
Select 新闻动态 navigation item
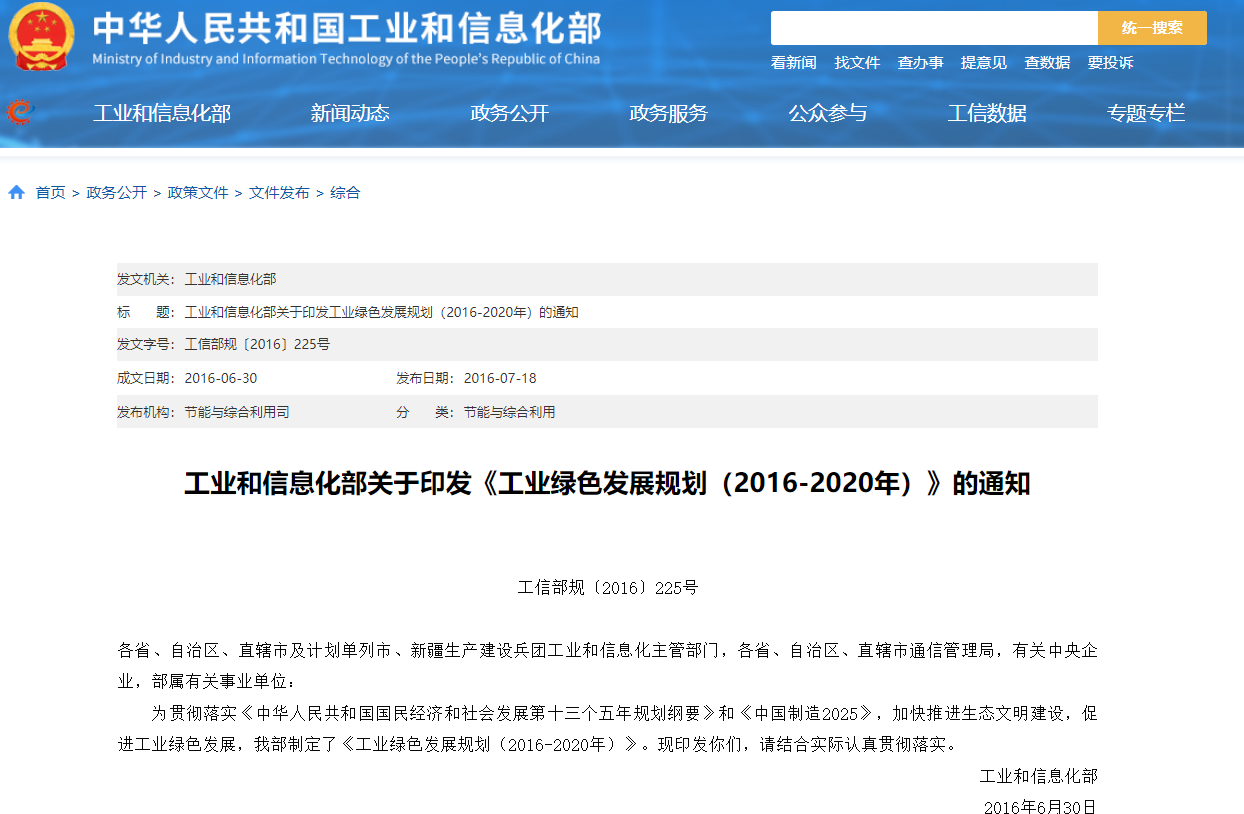click(x=350, y=113)
